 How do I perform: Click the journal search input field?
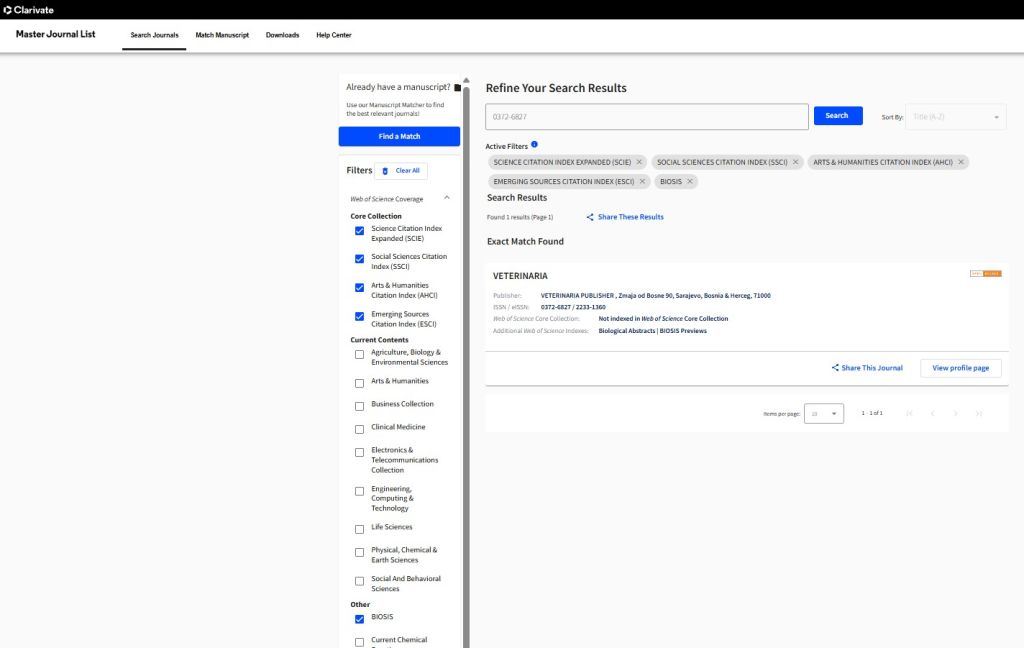coord(646,117)
